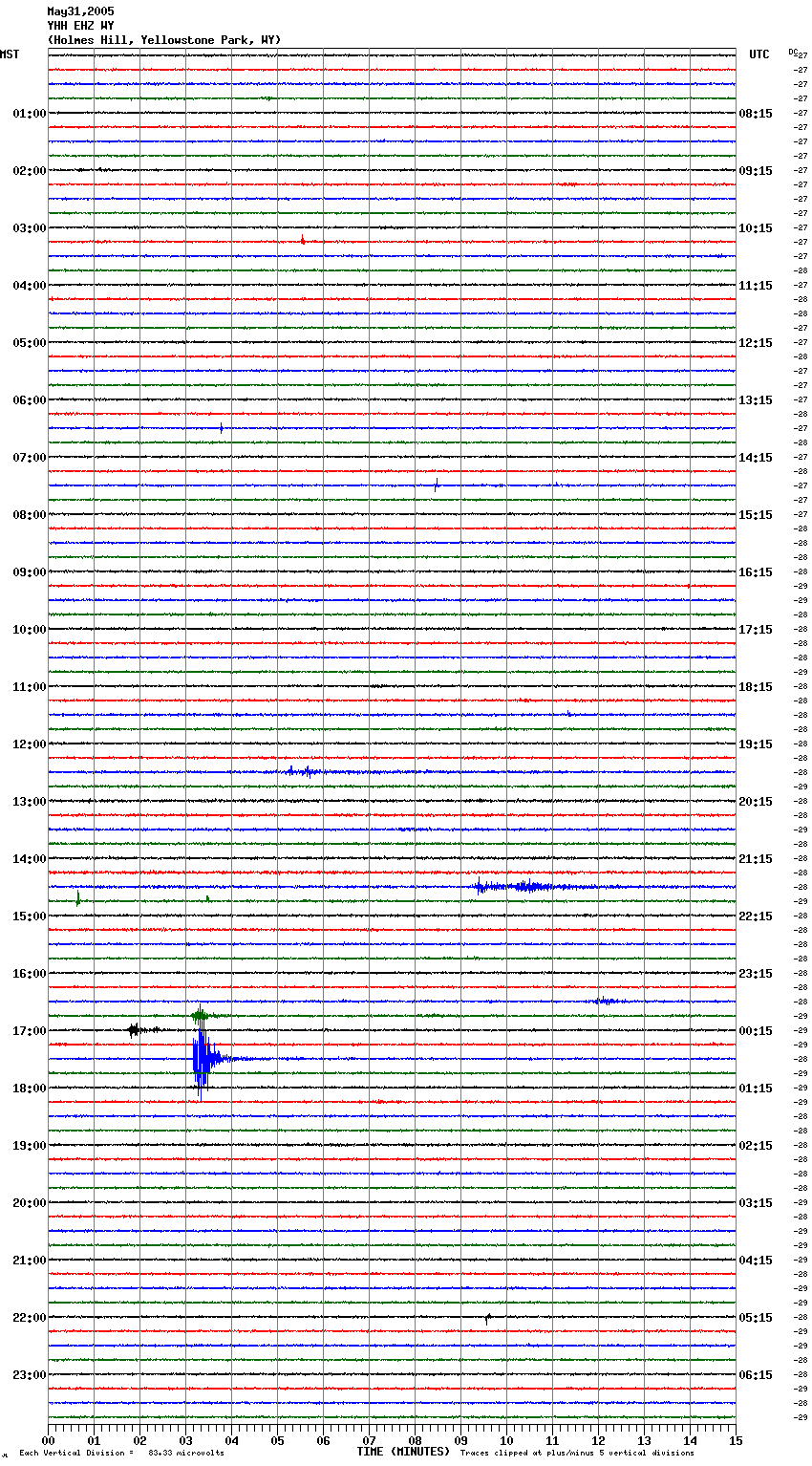This screenshot has width=812, height=1466.
Task: Click the small blue event on the 16:30 trace
Action: [604, 1002]
